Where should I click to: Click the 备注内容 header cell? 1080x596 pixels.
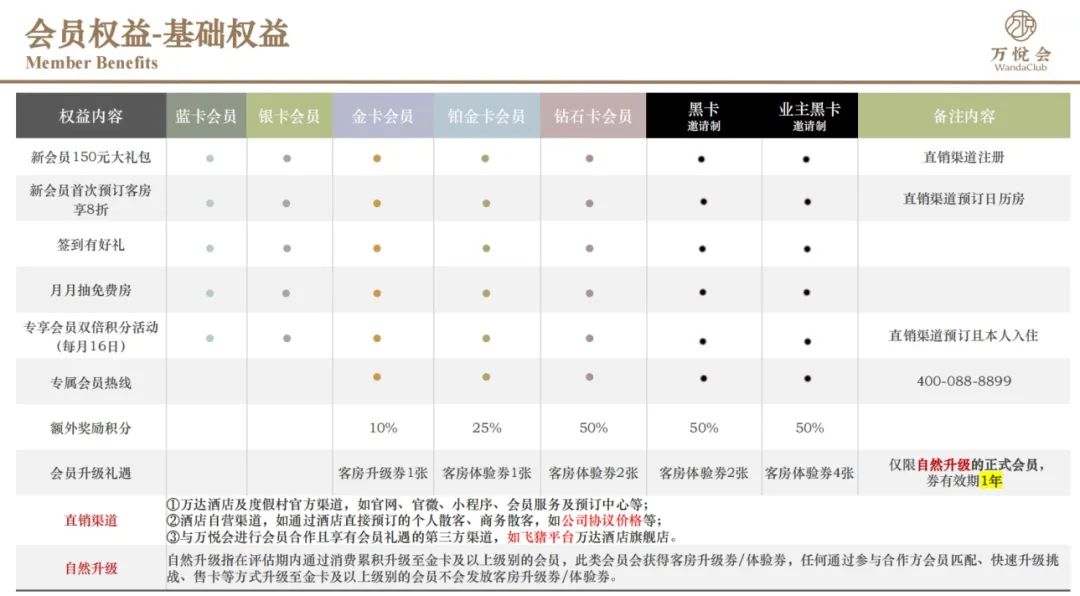964,116
